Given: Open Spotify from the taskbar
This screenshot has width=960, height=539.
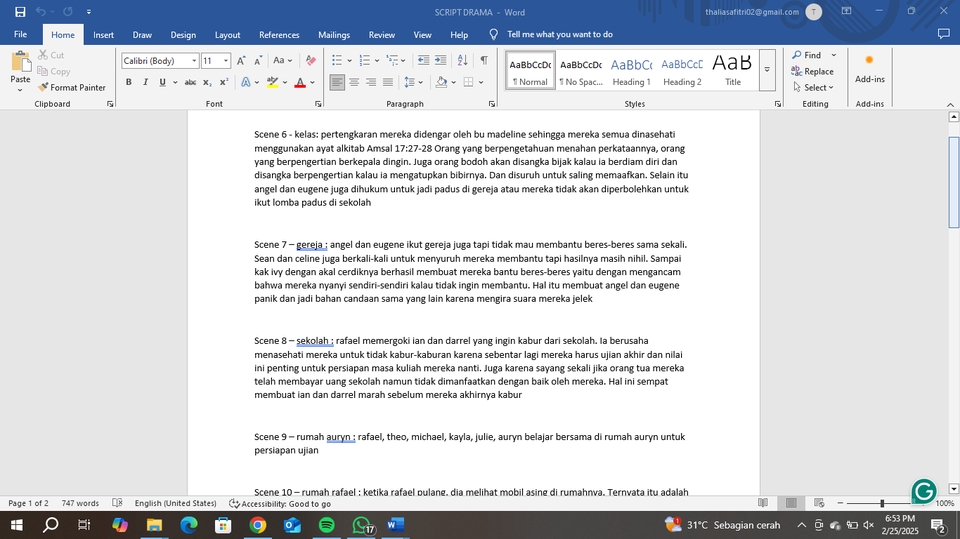Looking at the screenshot, I should tap(327, 525).
